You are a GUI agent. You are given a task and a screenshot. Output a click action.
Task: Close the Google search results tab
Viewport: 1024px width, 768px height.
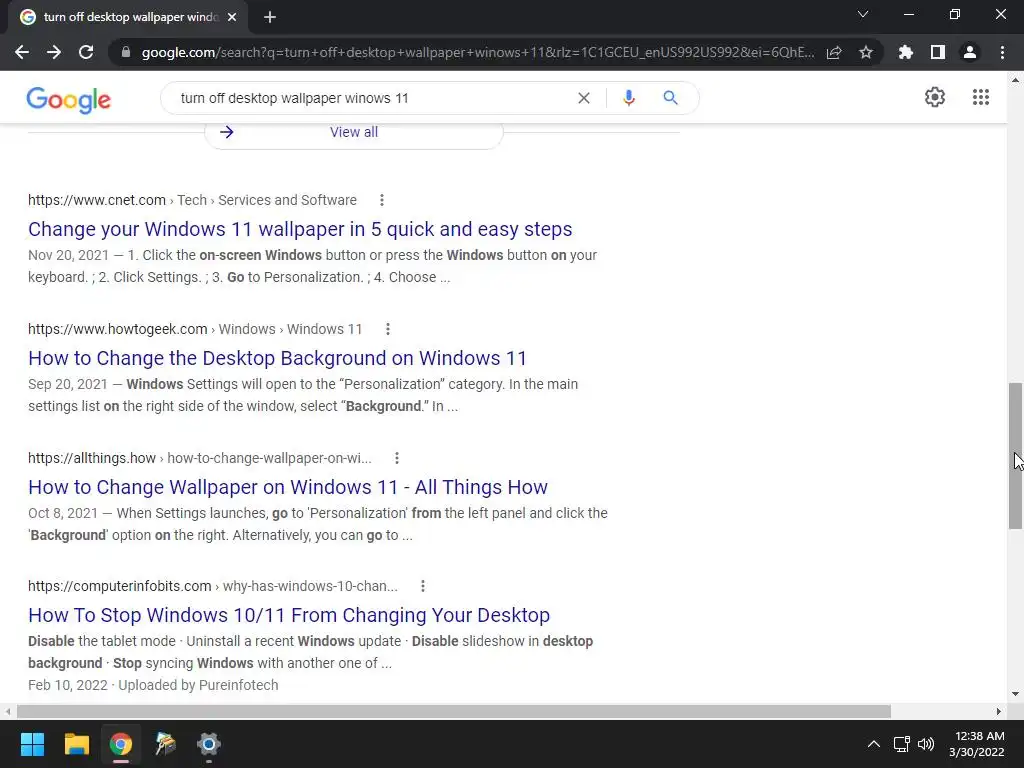(x=232, y=17)
